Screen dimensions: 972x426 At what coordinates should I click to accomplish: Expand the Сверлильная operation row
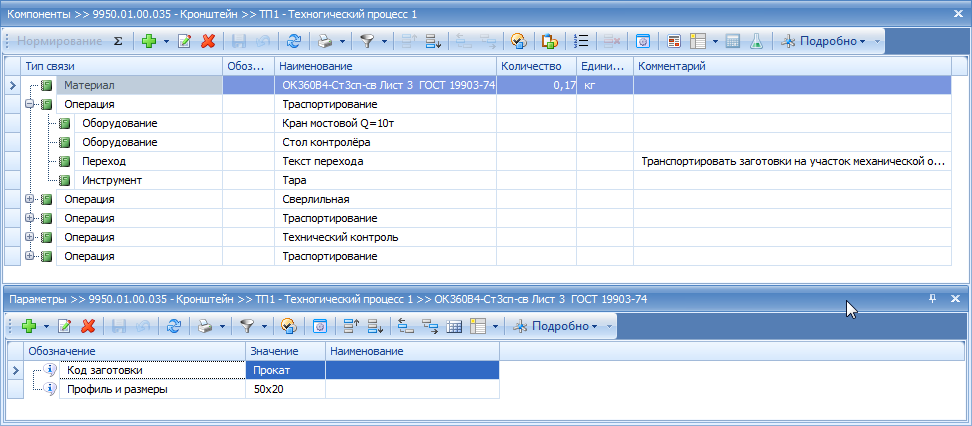click(29, 200)
